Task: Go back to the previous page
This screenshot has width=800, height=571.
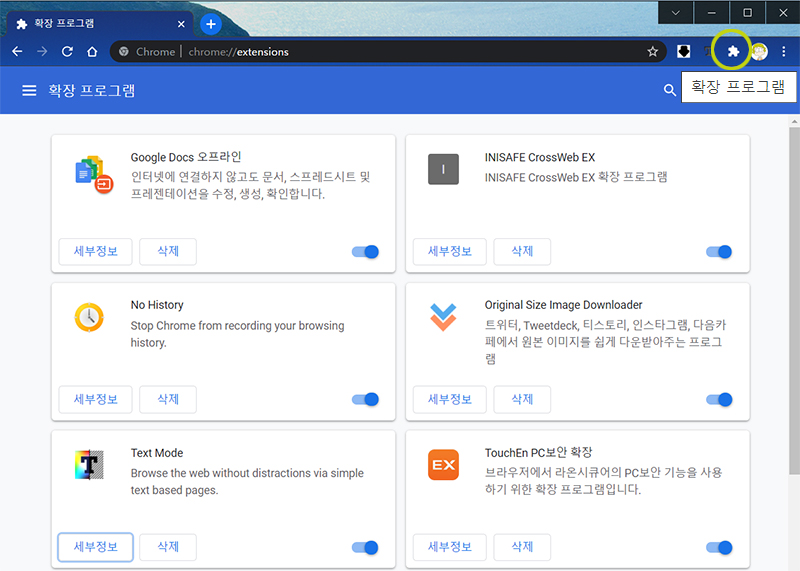Action: [17, 52]
